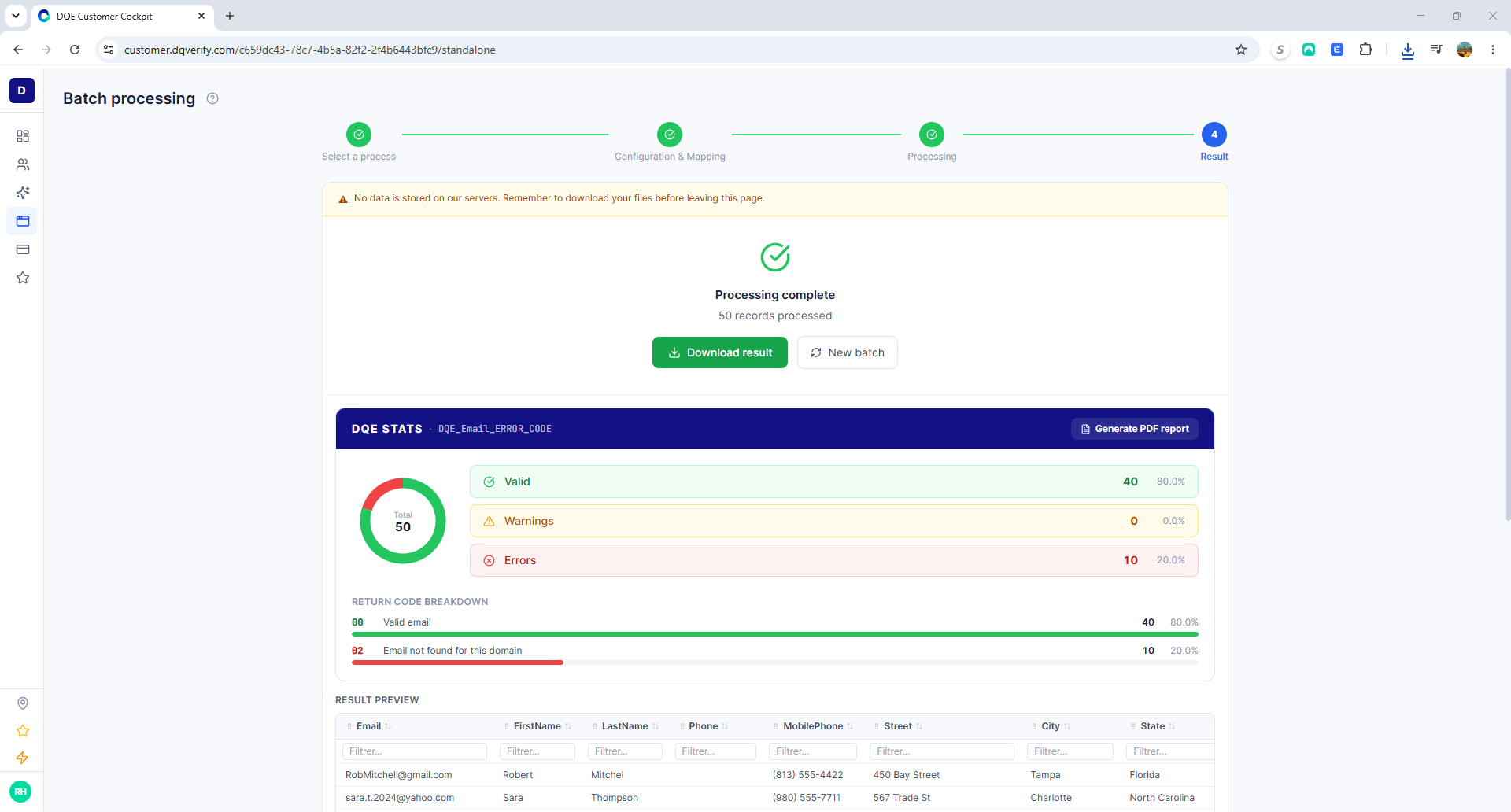Viewport: 1511px width, 812px height.
Task: Click the Street column filter field
Action: tap(942, 751)
